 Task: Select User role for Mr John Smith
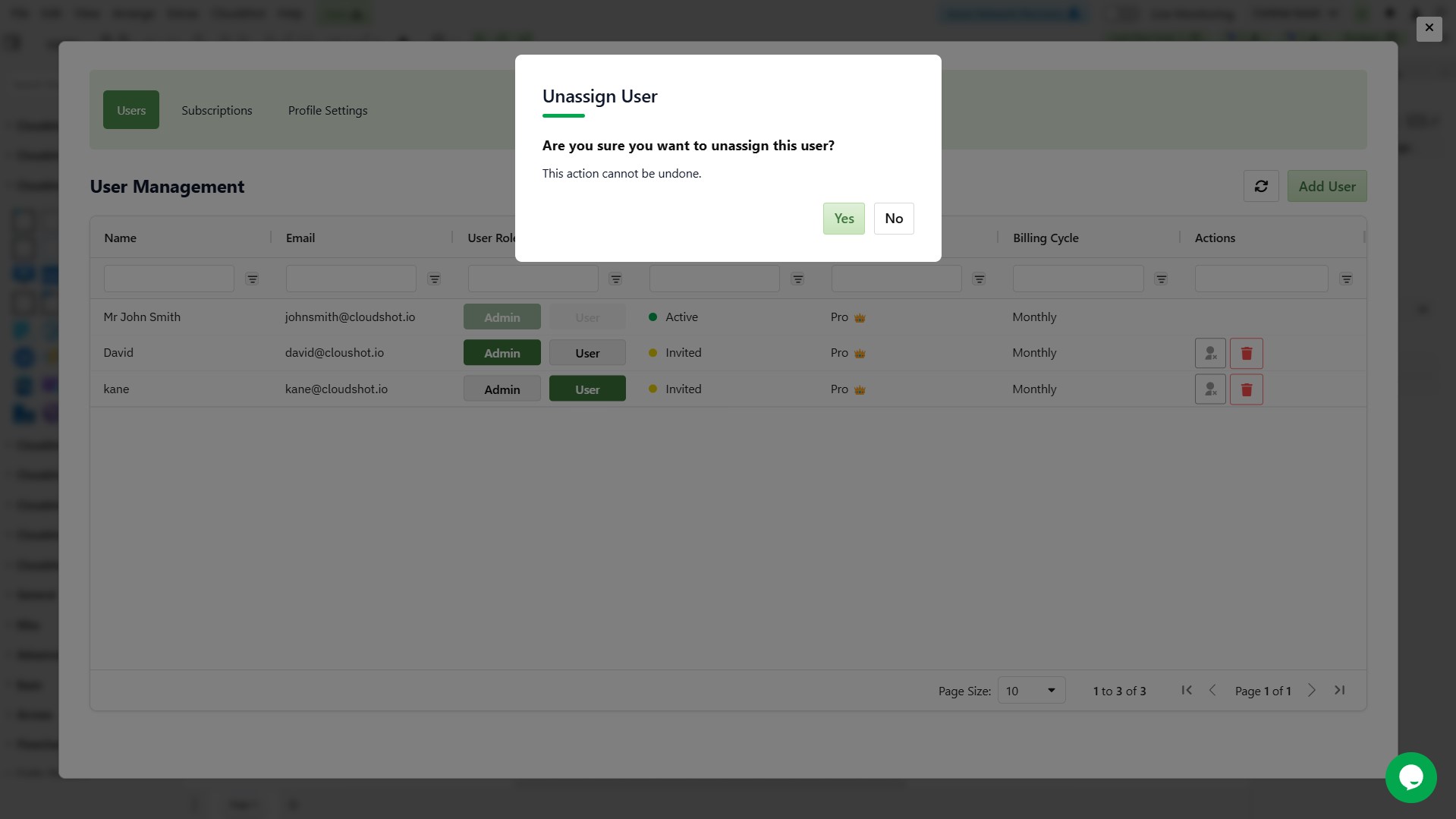coord(587,317)
